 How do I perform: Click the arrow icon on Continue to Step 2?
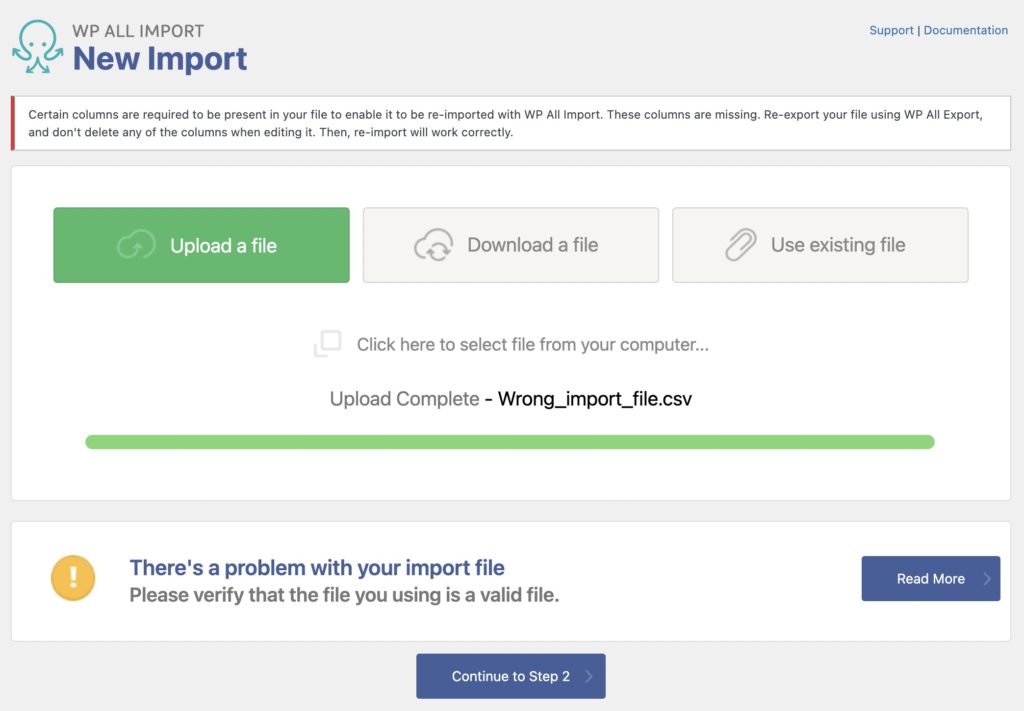[x=591, y=676]
